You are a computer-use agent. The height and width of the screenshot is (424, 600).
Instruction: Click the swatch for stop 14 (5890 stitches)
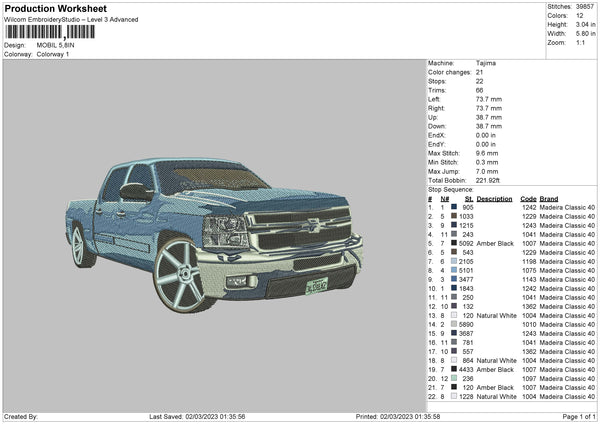[x=454, y=324]
